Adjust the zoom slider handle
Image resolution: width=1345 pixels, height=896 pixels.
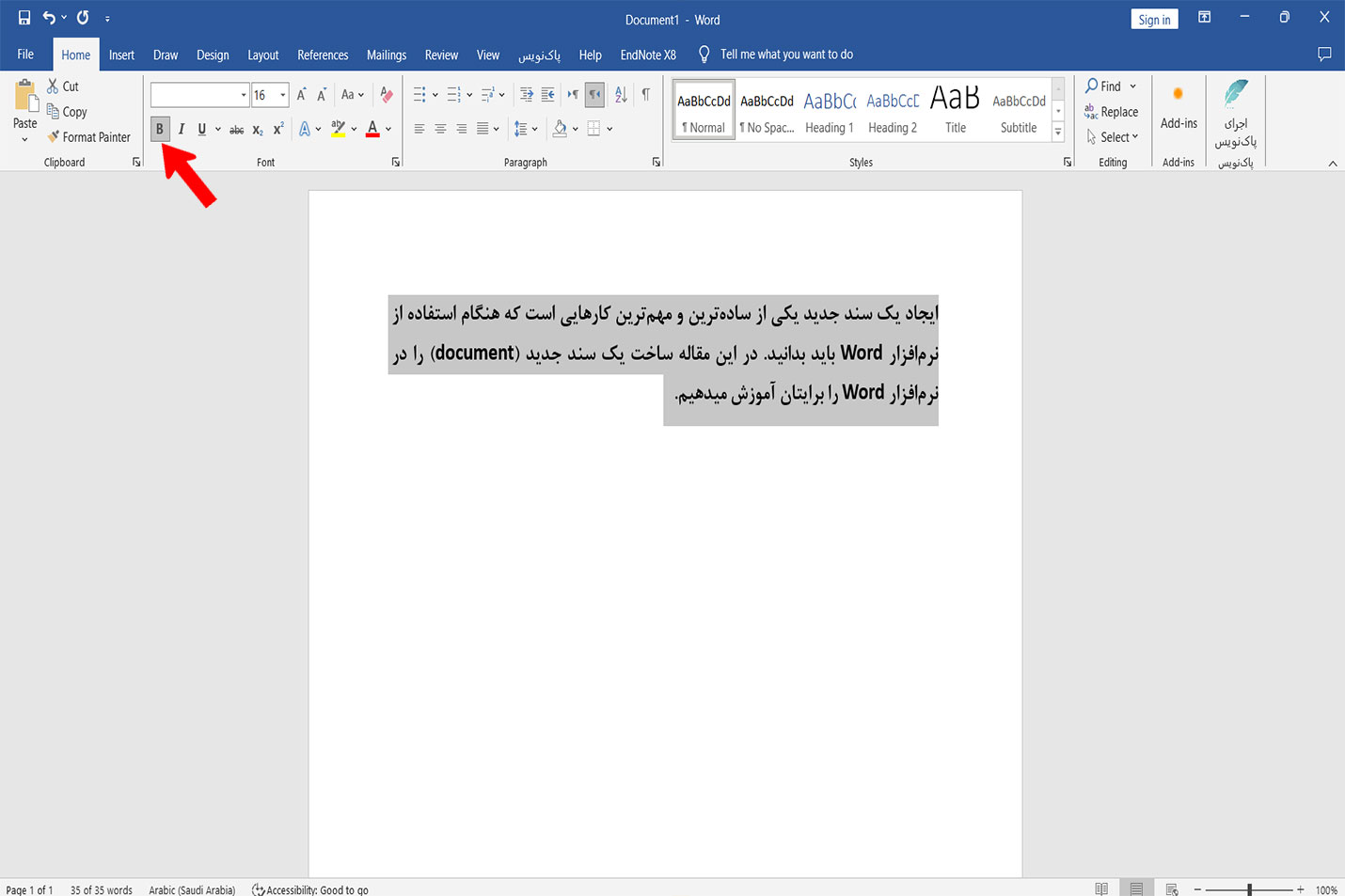(1249, 889)
